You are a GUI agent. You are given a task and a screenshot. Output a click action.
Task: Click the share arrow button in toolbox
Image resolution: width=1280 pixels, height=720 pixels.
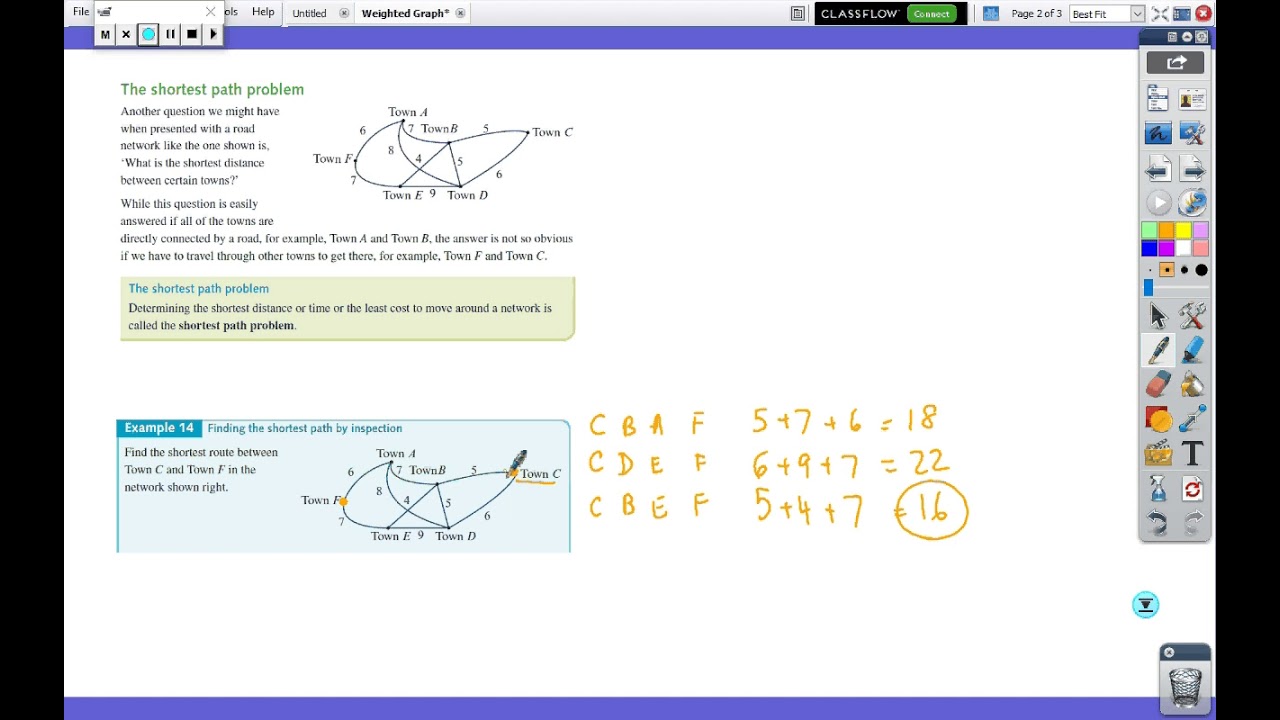[x=1176, y=63]
